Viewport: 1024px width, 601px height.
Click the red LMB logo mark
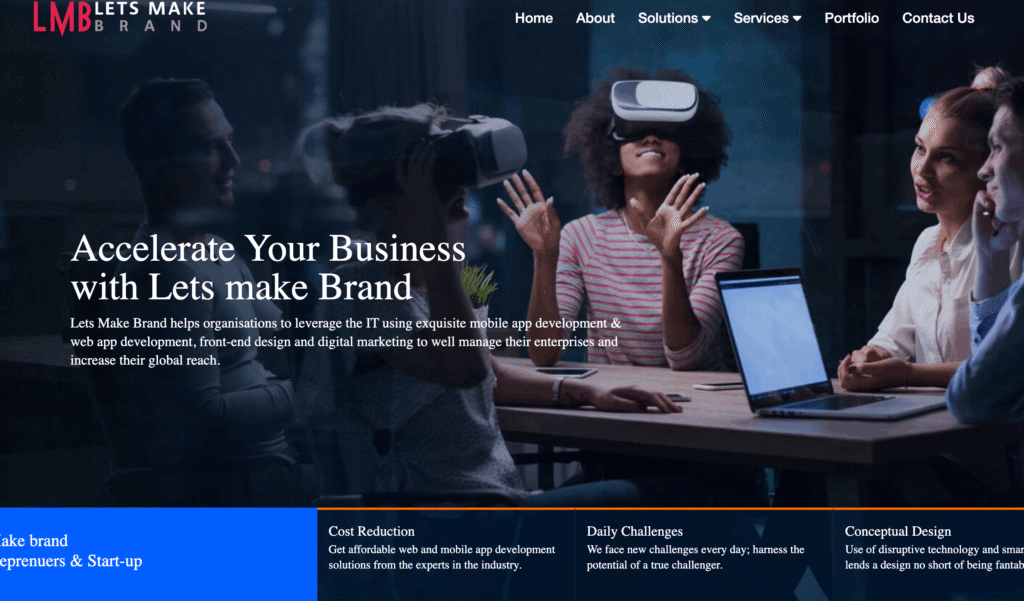62,18
